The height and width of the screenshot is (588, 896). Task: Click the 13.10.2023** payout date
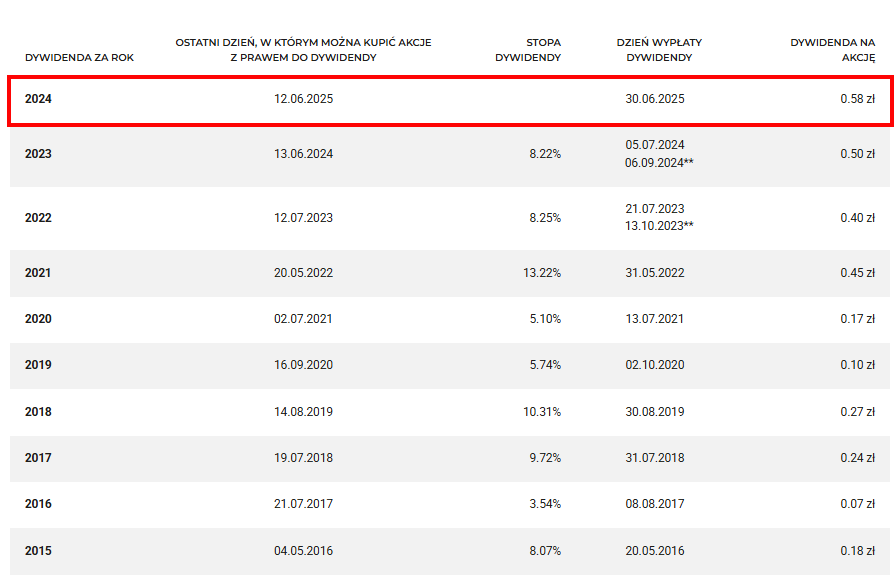(x=659, y=226)
